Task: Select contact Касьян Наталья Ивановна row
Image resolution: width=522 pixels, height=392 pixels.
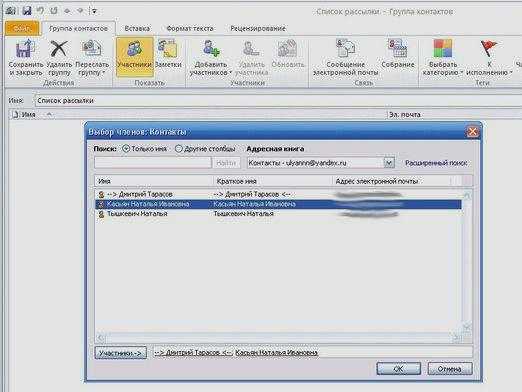Action: tap(278, 204)
